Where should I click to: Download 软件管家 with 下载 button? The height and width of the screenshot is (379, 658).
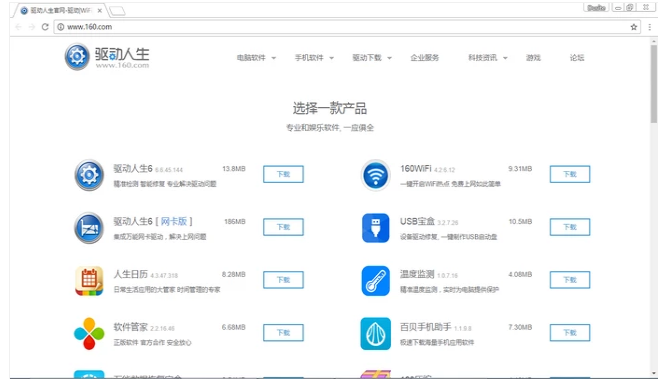tap(283, 333)
